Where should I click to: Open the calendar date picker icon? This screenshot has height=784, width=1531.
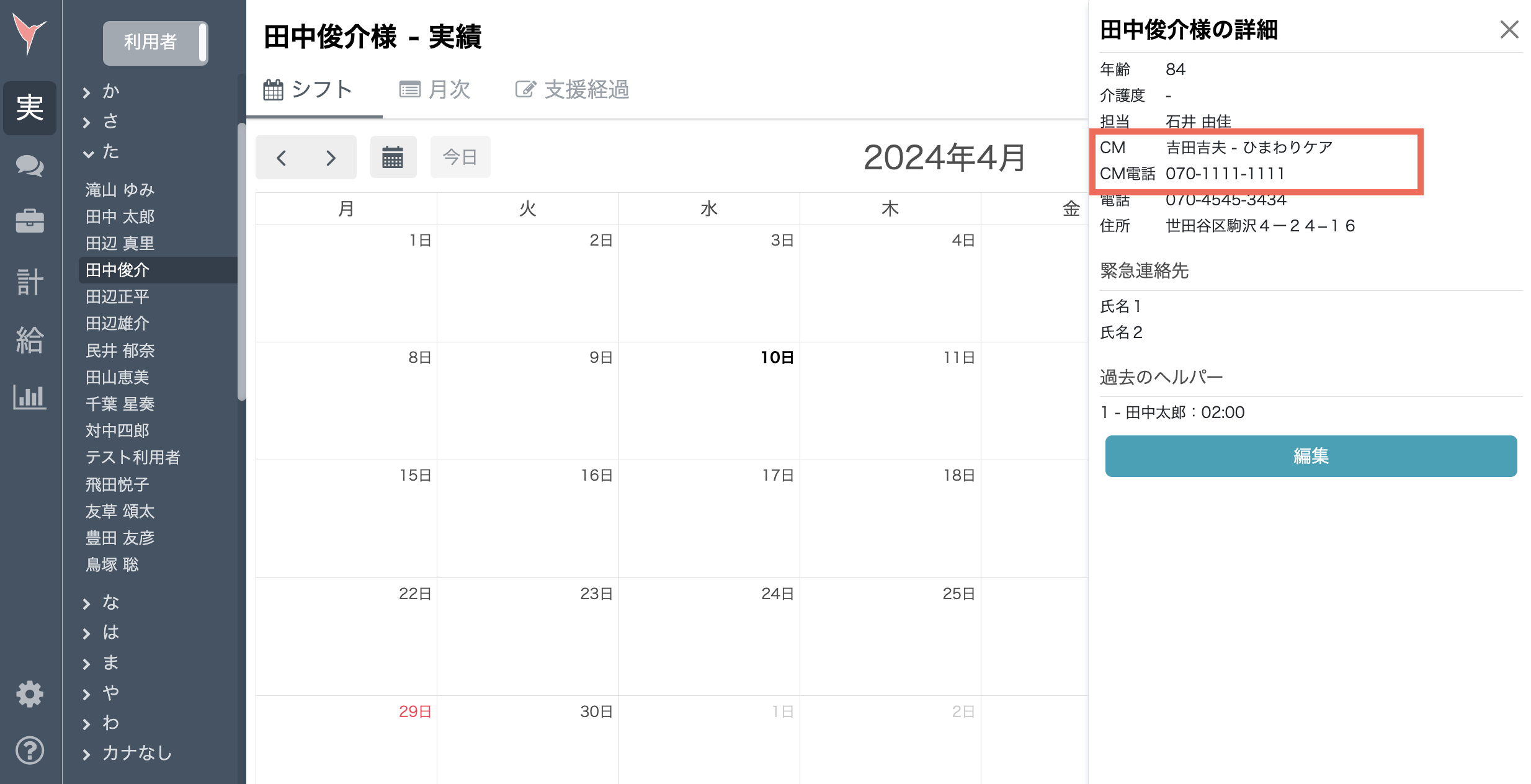click(x=393, y=158)
